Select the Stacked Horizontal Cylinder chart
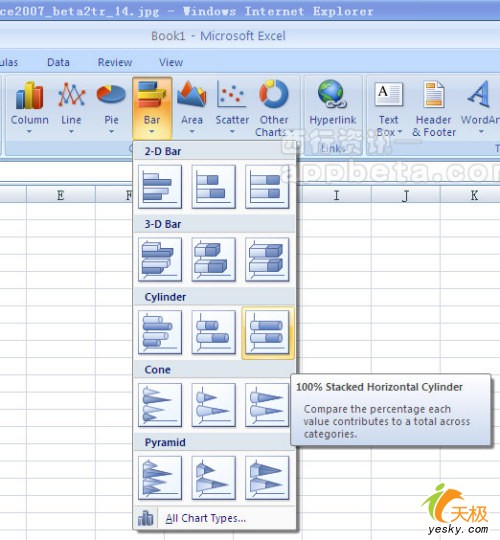This screenshot has width=500, height=540. 213,333
